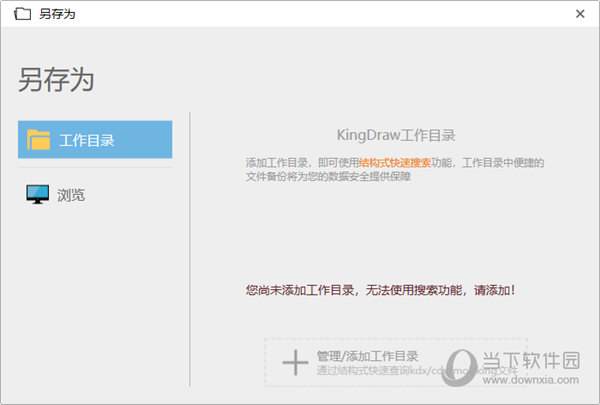This screenshot has height=405, width=600.
Task: Select the 工作目录 tab in the sidebar
Action: [x=95, y=139]
